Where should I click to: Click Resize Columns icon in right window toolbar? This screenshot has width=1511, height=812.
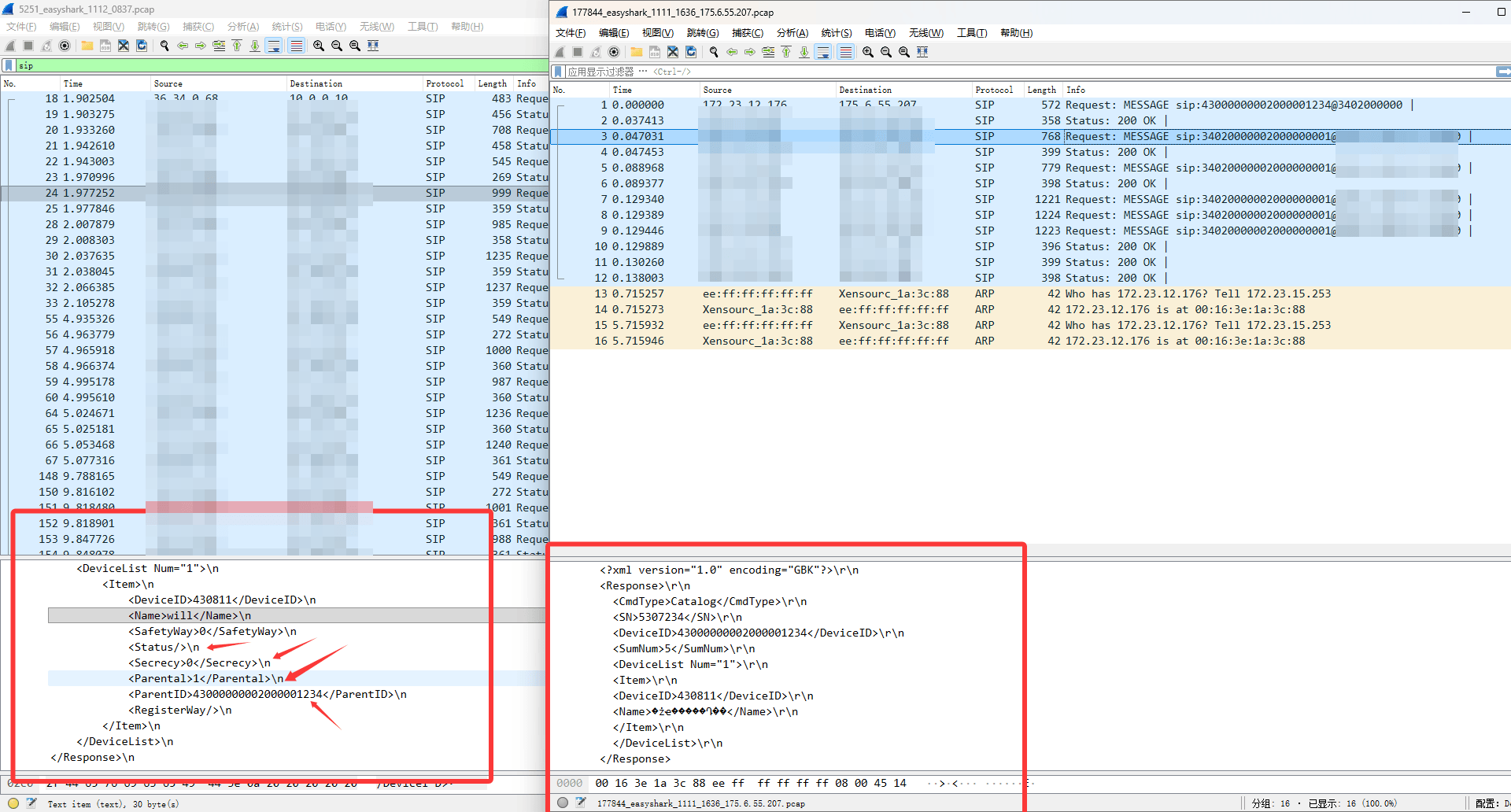(922, 52)
